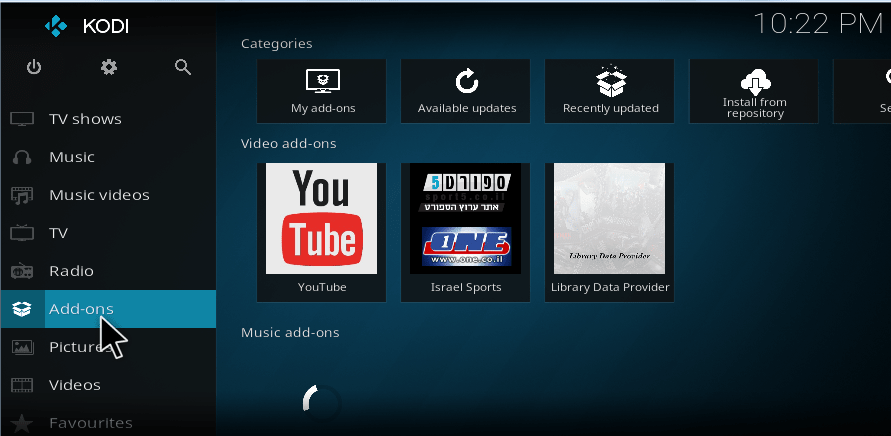Click the Recently updated box icon

tap(611, 81)
